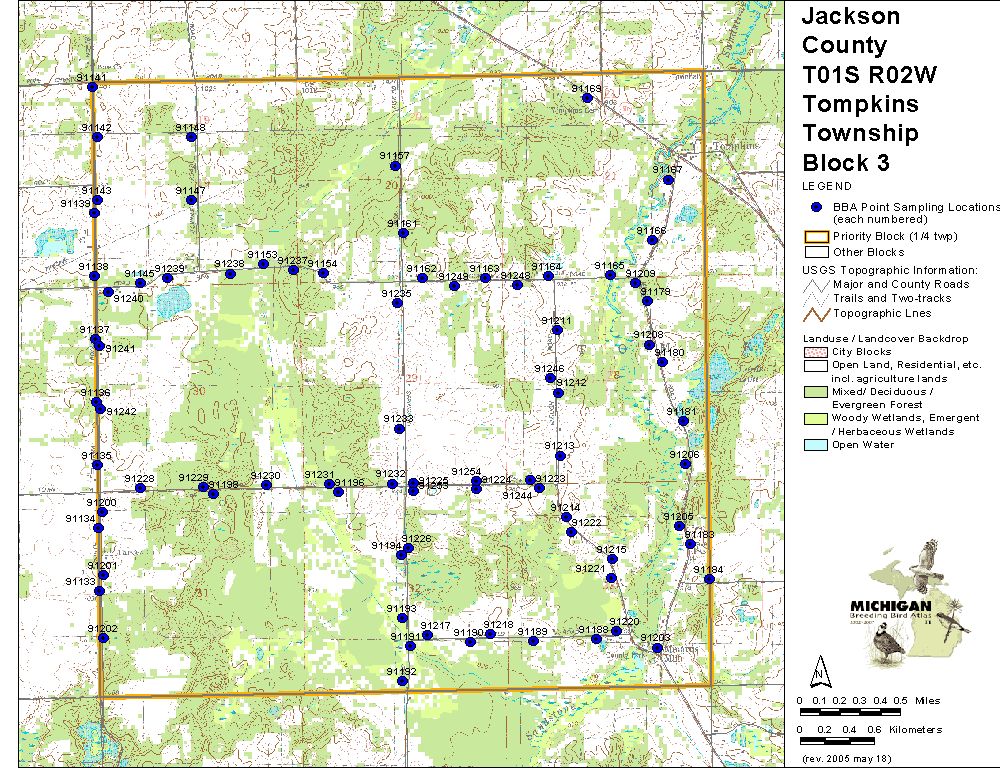The height and width of the screenshot is (768, 1000).
Task: Click the Priority Block legend box
Action: pos(817,237)
